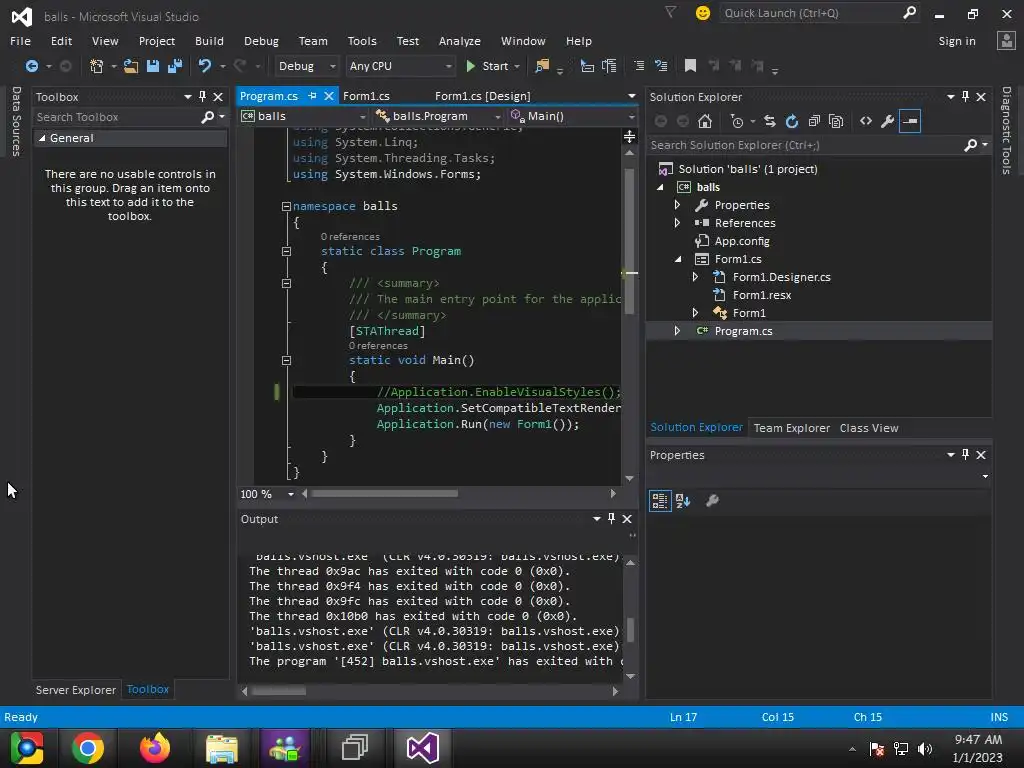Select Form1.resx in Solution Explorer

(x=761, y=295)
